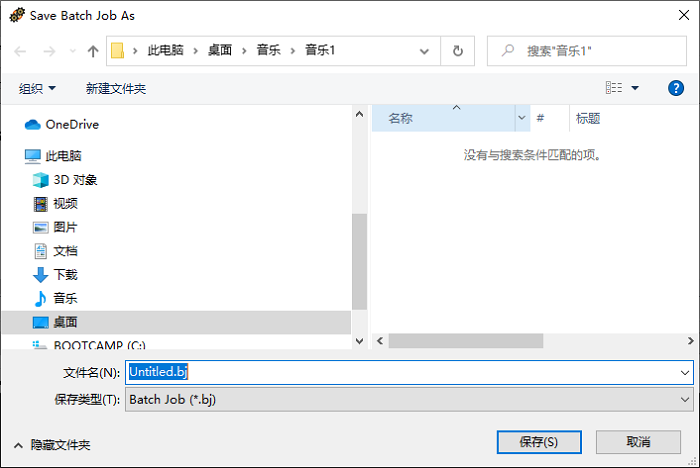Viewport: 700px width, 468px height.
Task: Expand the chevron after 桌面 in breadcrumb
Action: [x=244, y=51]
